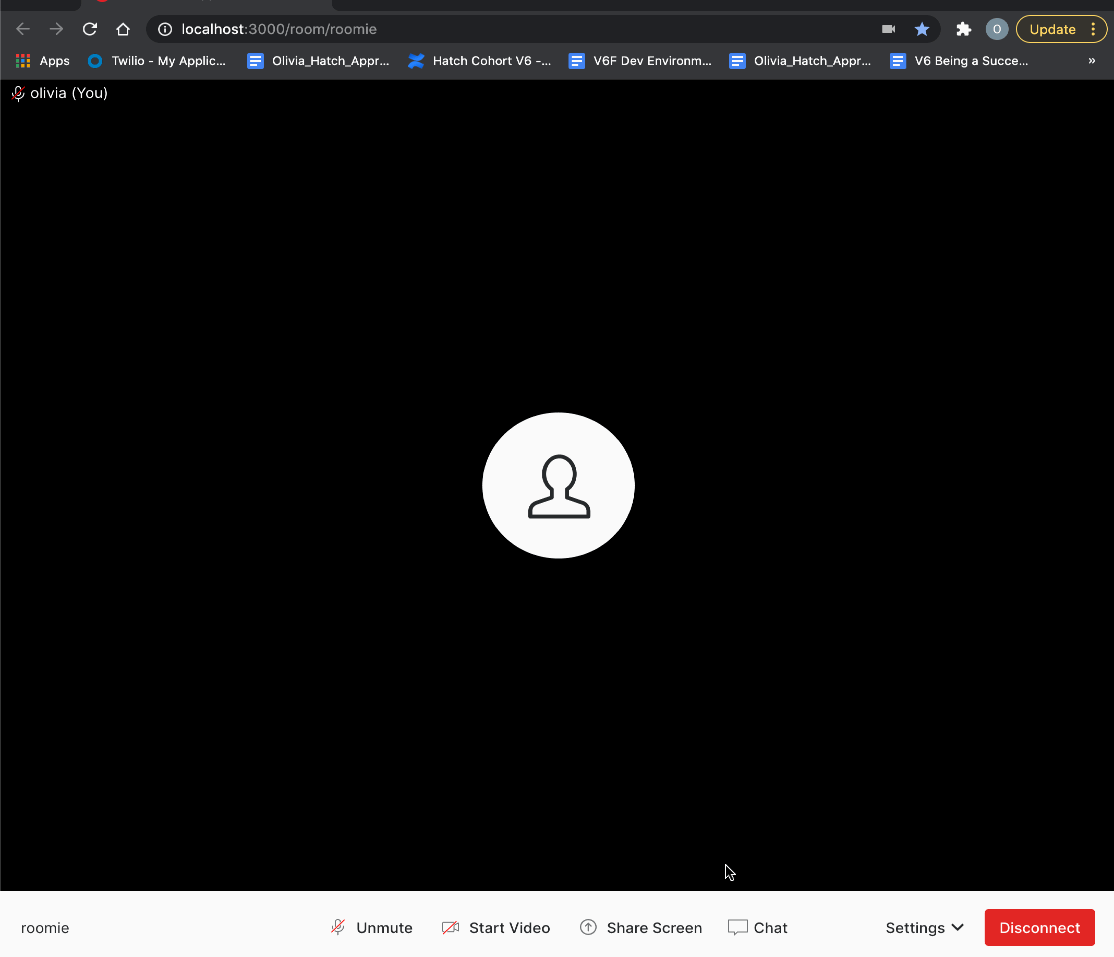This screenshot has height=957, width=1114.
Task: Open Hatch Cohort V6 bookmark
Action: click(x=480, y=61)
